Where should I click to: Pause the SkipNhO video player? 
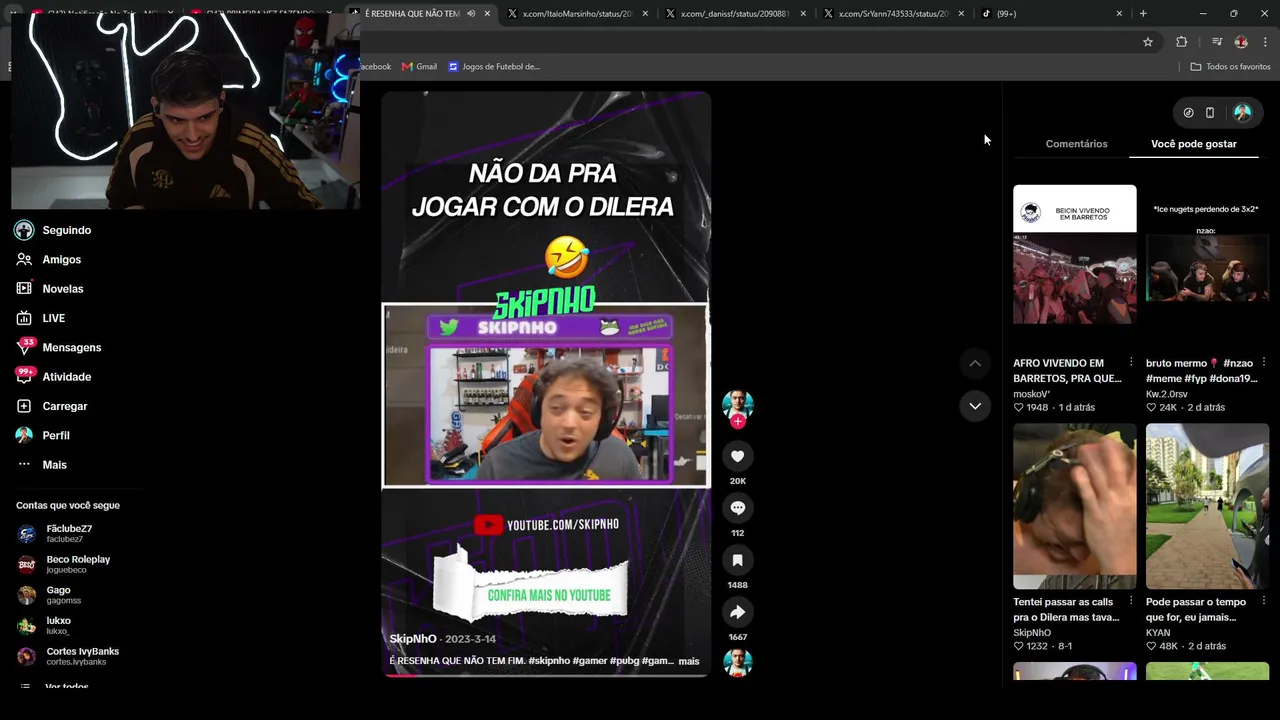tap(546, 384)
